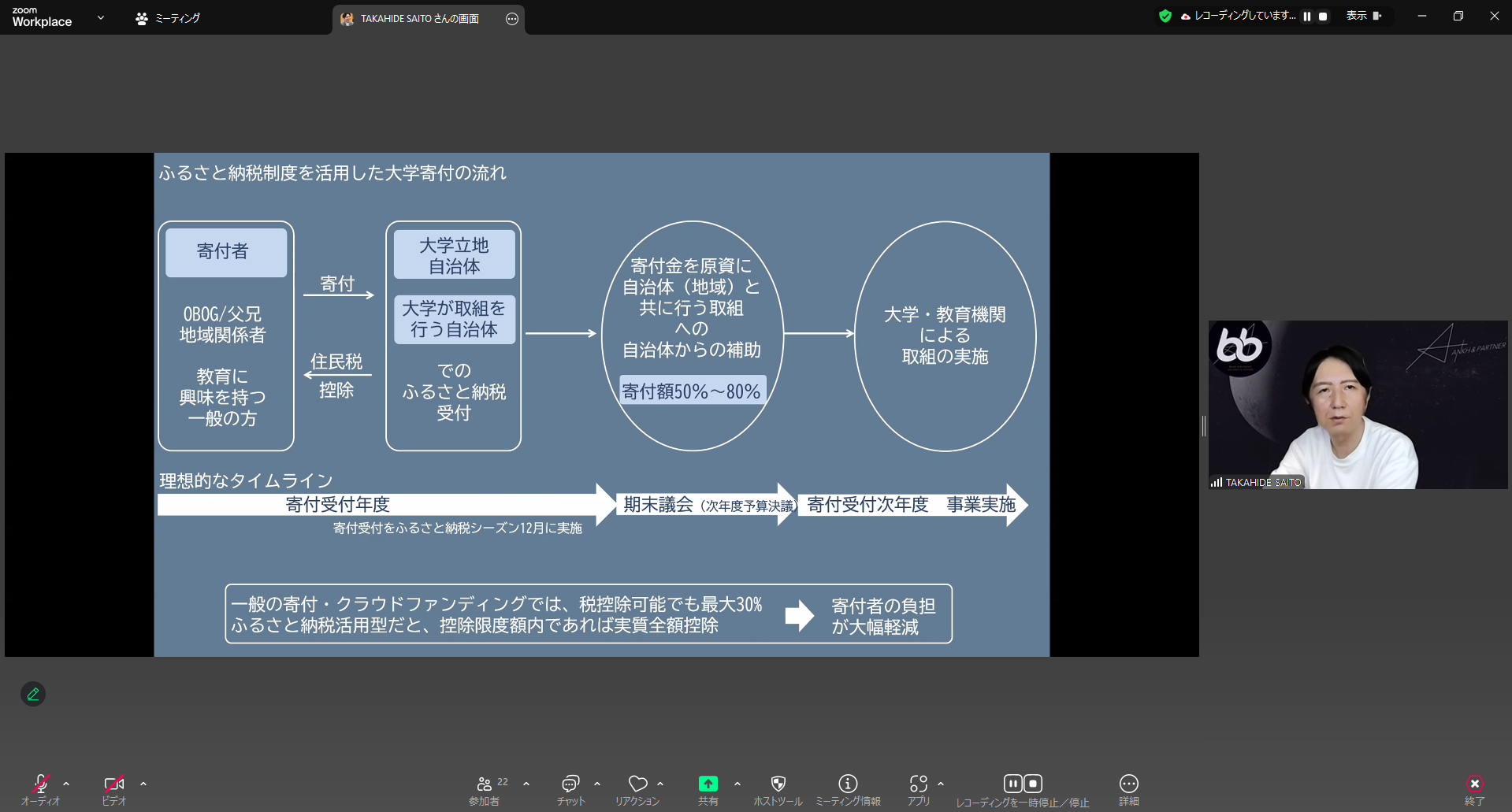Viewport: 1512px width, 812px height.
Task: Show meeting information
Action: click(848, 790)
